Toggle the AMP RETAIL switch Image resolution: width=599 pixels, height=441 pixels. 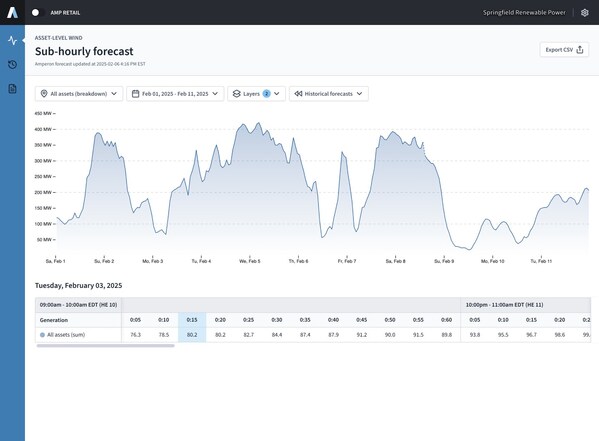click(x=39, y=13)
